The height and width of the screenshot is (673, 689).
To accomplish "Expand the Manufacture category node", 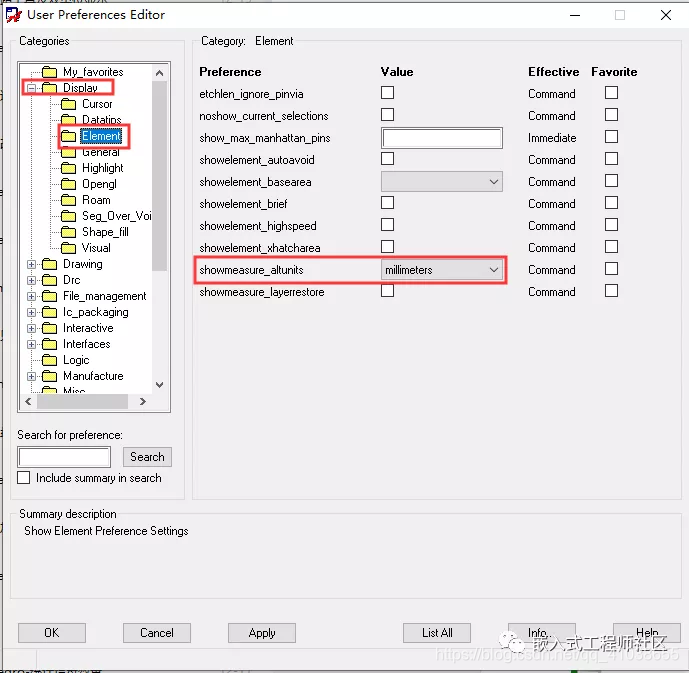I will coord(31,376).
